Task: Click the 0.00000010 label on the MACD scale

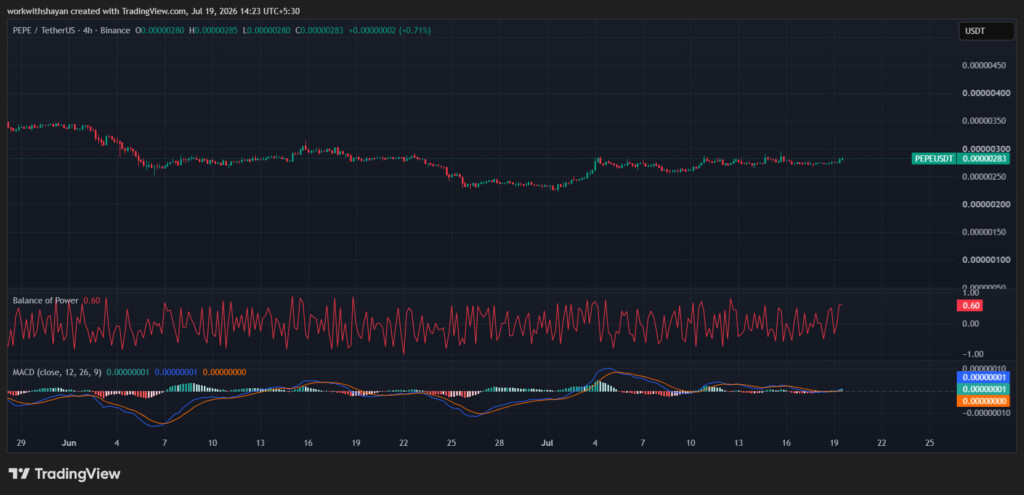Action: pyautogui.click(x=985, y=368)
